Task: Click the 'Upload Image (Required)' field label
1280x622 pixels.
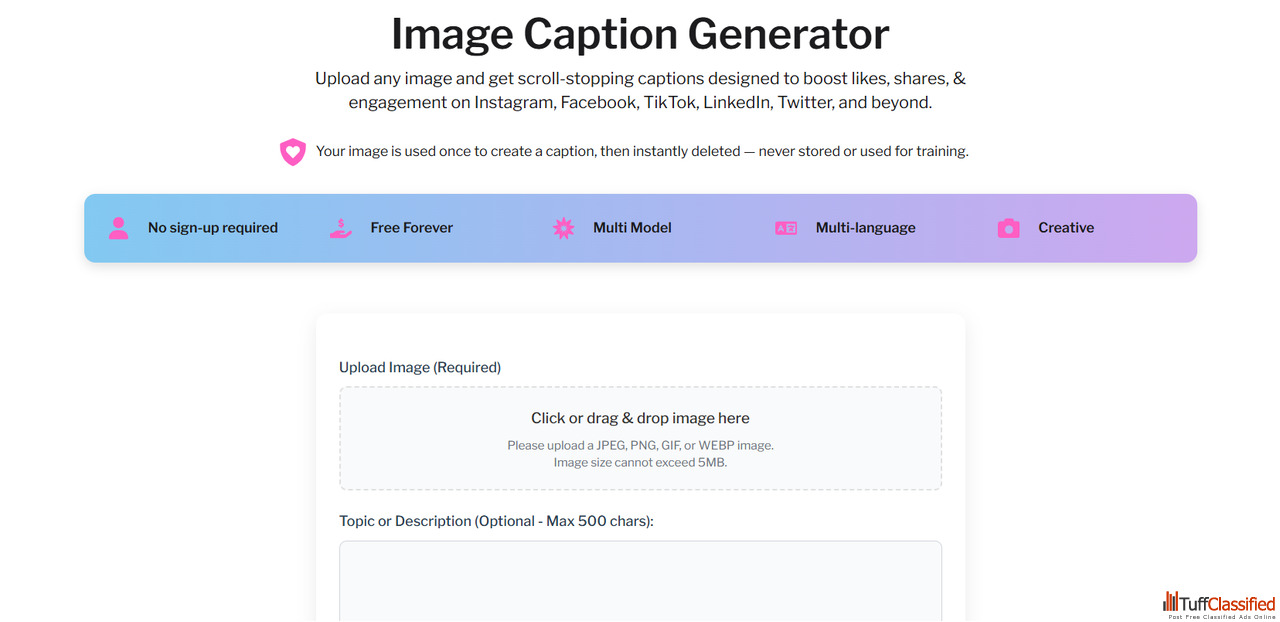Action: click(x=420, y=367)
